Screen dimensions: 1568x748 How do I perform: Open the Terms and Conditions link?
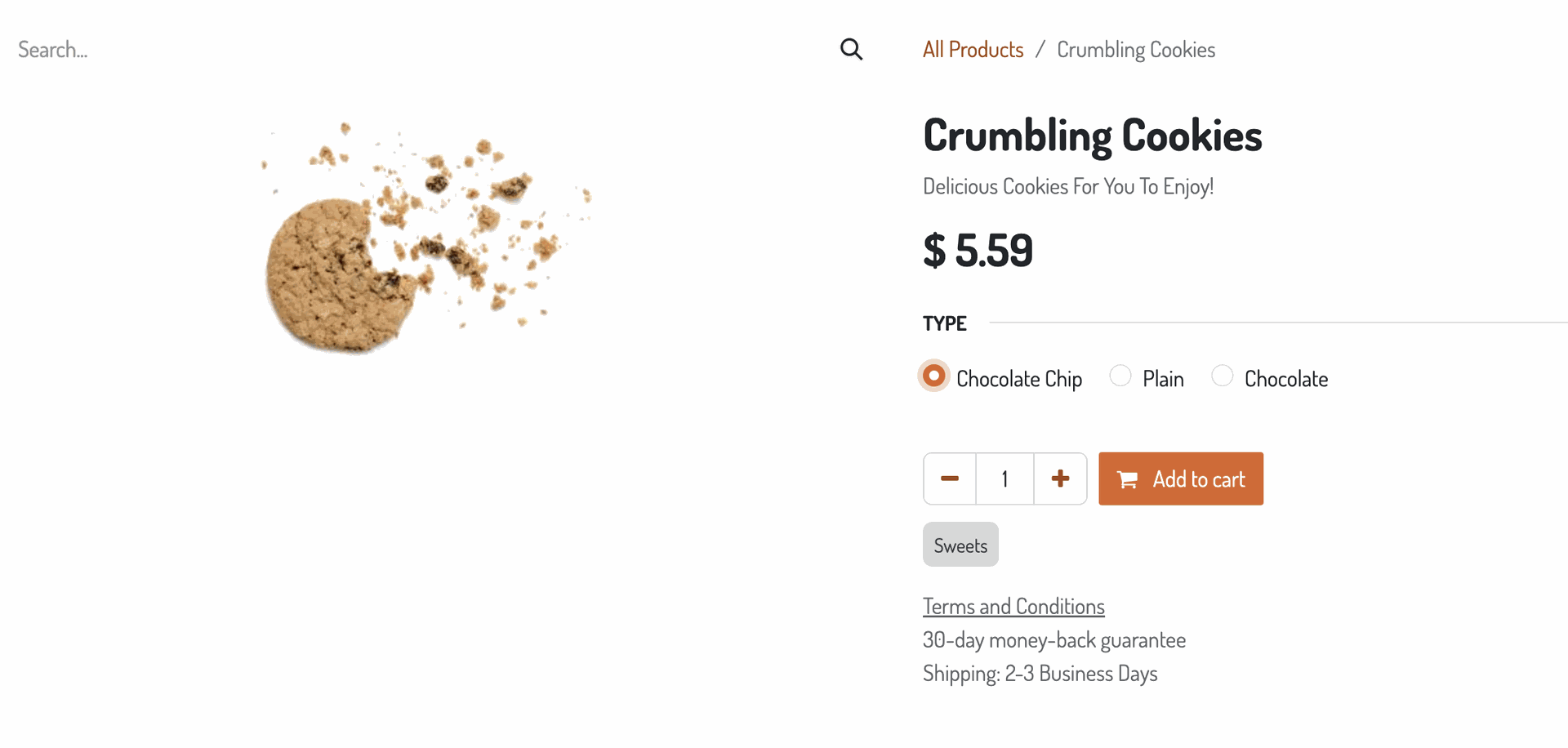point(1013,607)
